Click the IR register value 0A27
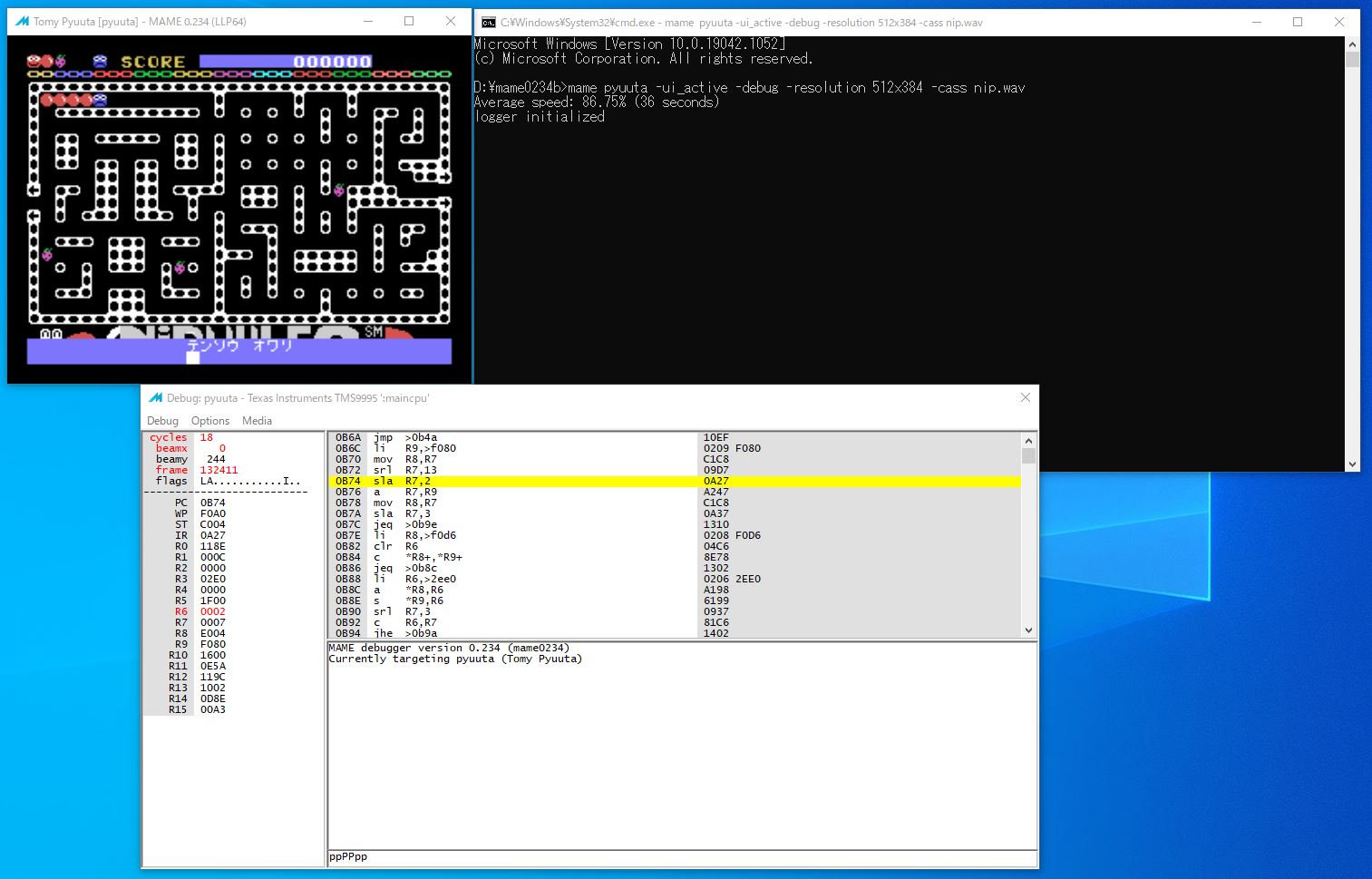This screenshot has height=879, width=1372. (213, 535)
